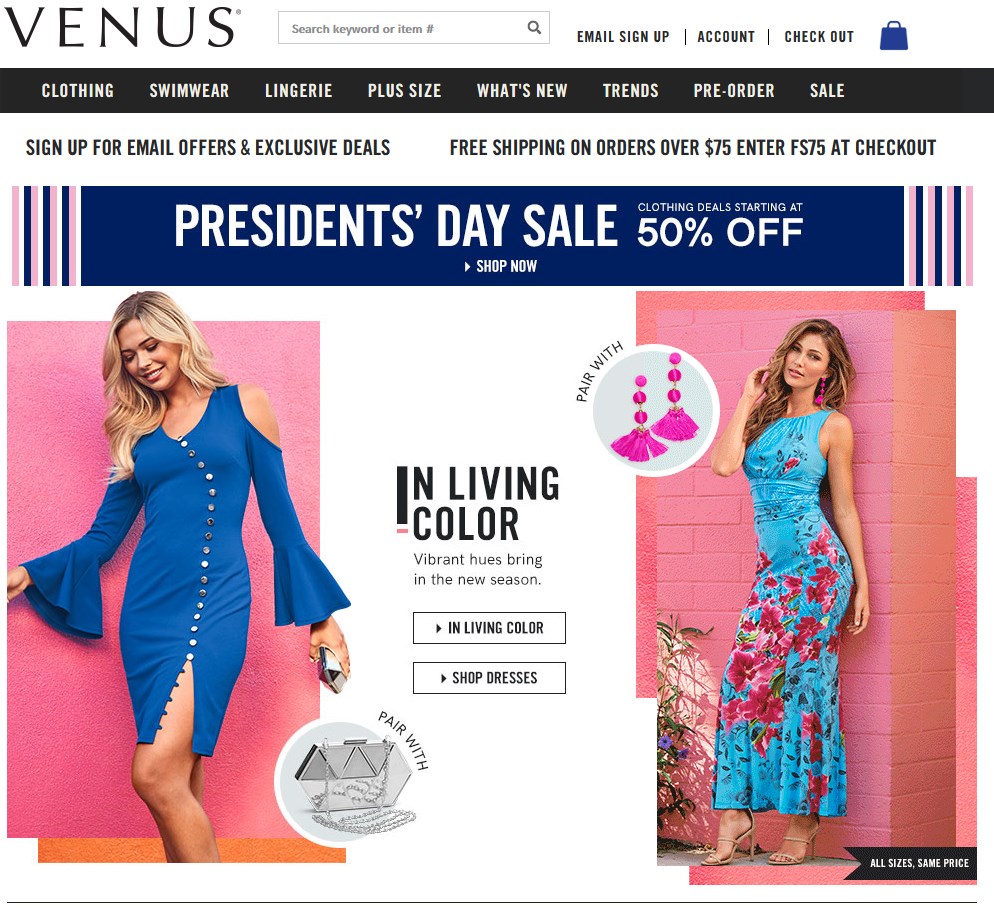This screenshot has width=994, height=916.
Task: Click Shop Now on Presidents' Day banner
Action: pyautogui.click(x=501, y=266)
